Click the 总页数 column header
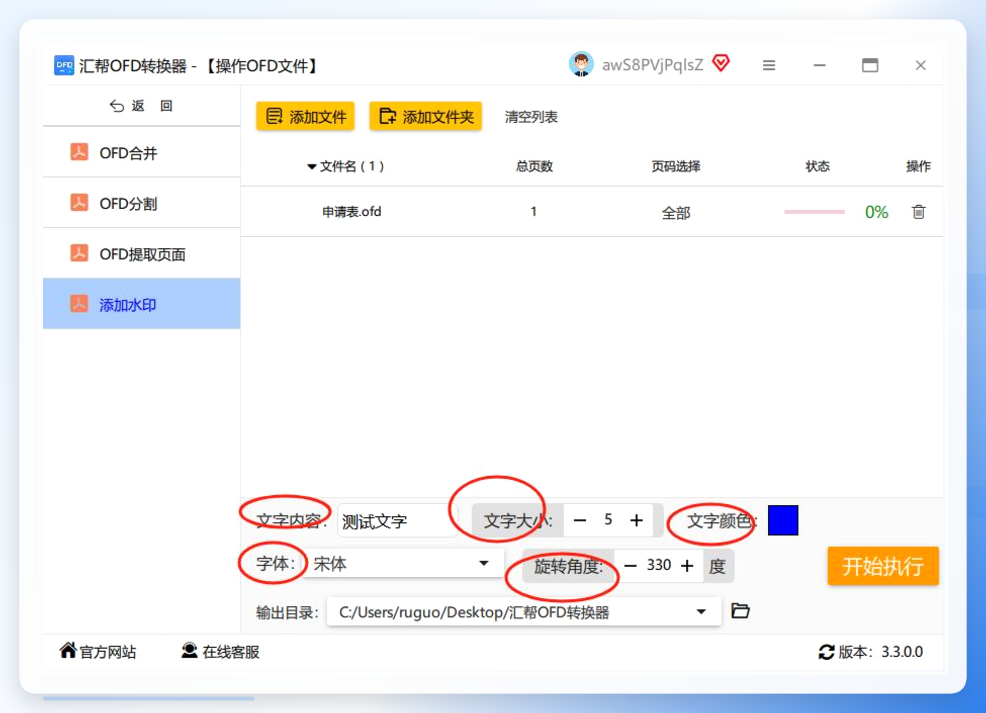 point(534,167)
